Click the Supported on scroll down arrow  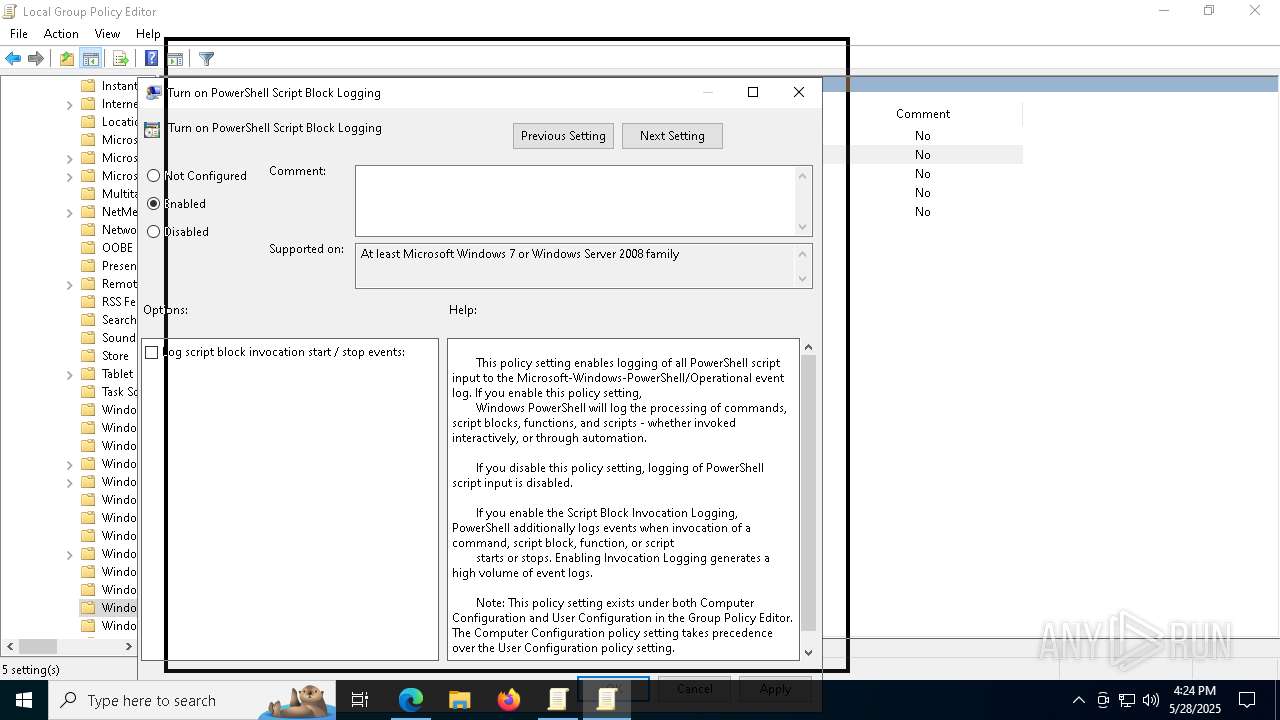coord(803,279)
